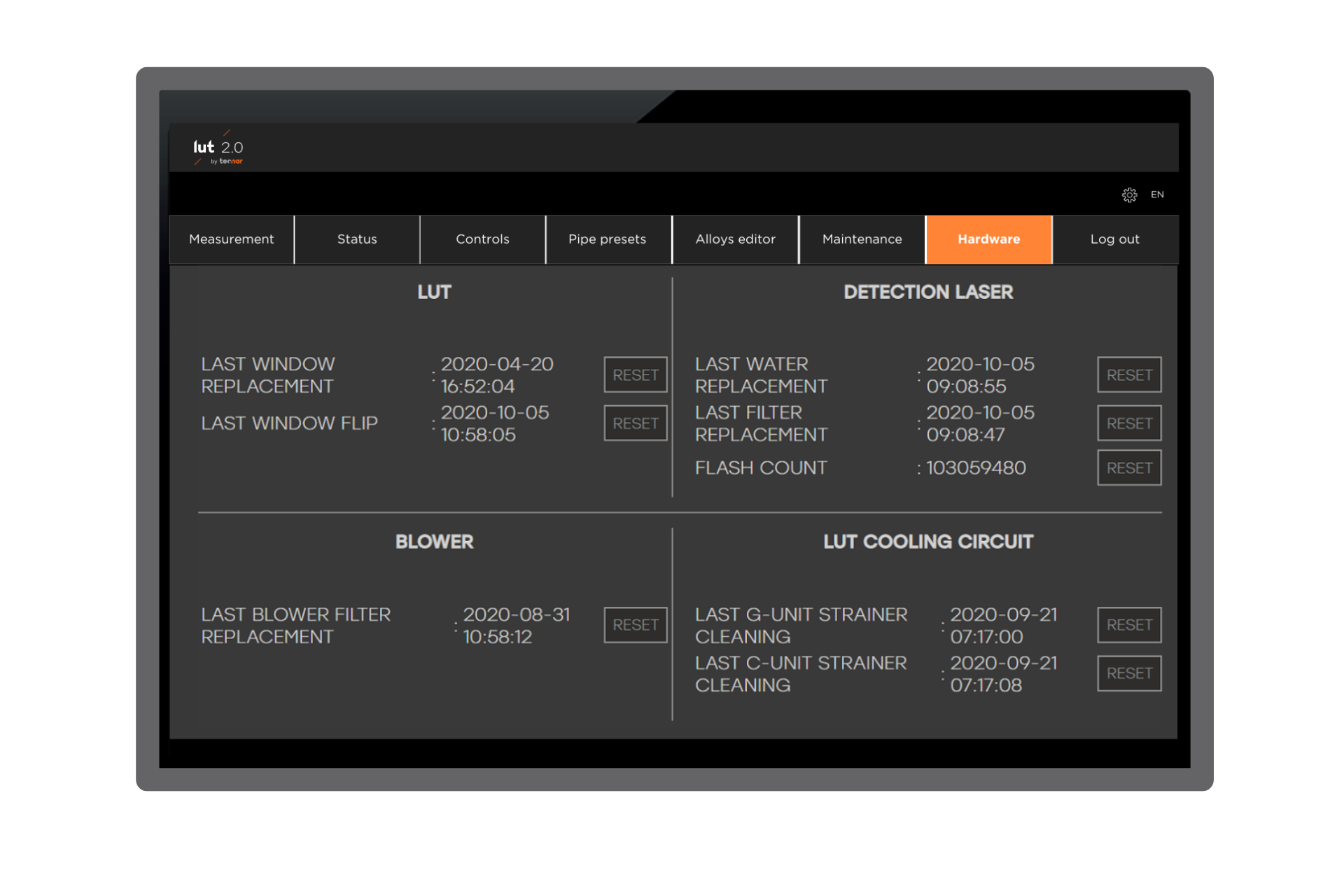Screen dimensions: 1344x896
Task: Reset the blower filter replacement date
Action: pyautogui.click(x=635, y=625)
